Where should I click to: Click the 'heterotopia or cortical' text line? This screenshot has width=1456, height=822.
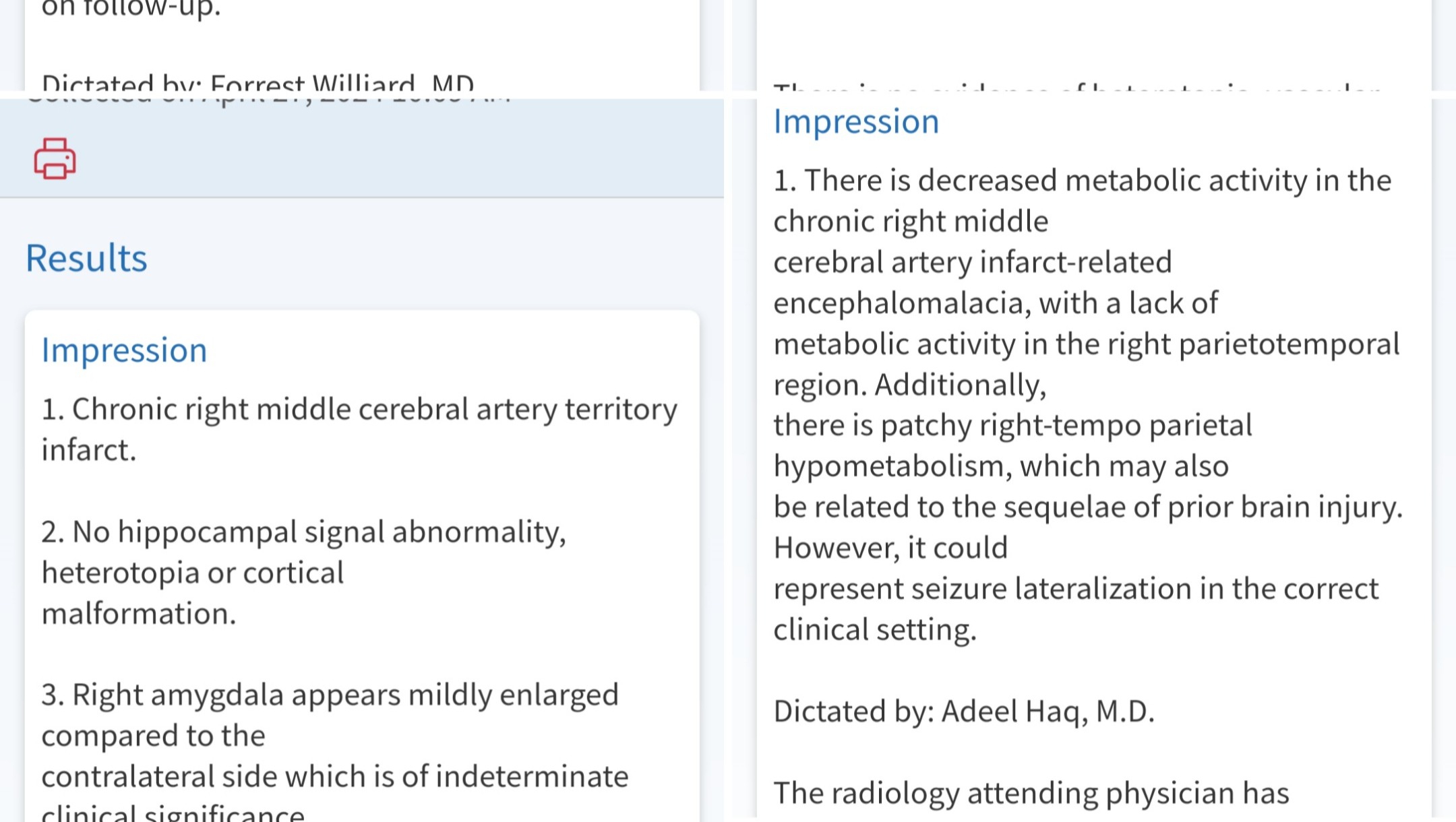[193, 573]
